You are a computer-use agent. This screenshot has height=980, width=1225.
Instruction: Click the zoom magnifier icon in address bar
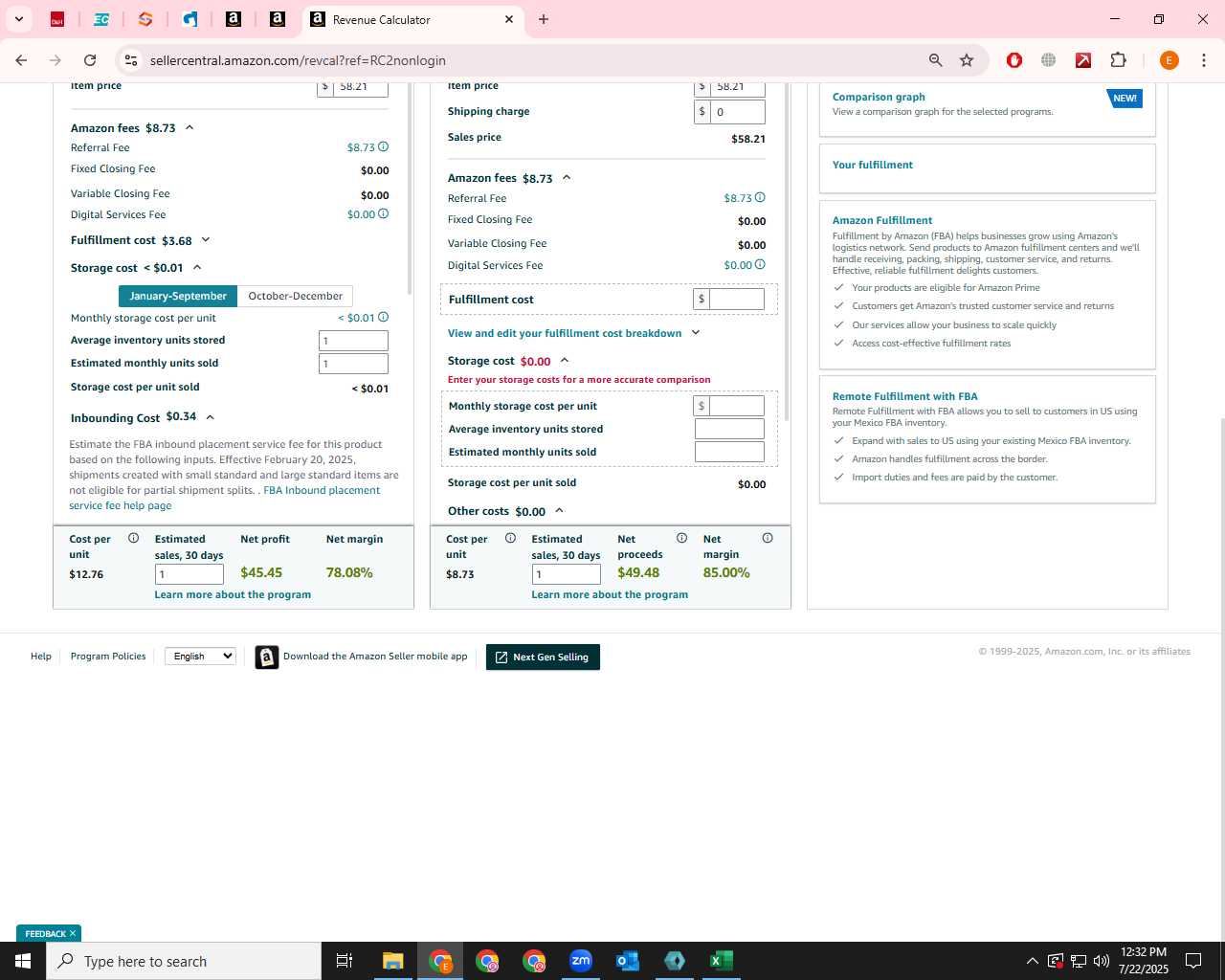(x=935, y=60)
